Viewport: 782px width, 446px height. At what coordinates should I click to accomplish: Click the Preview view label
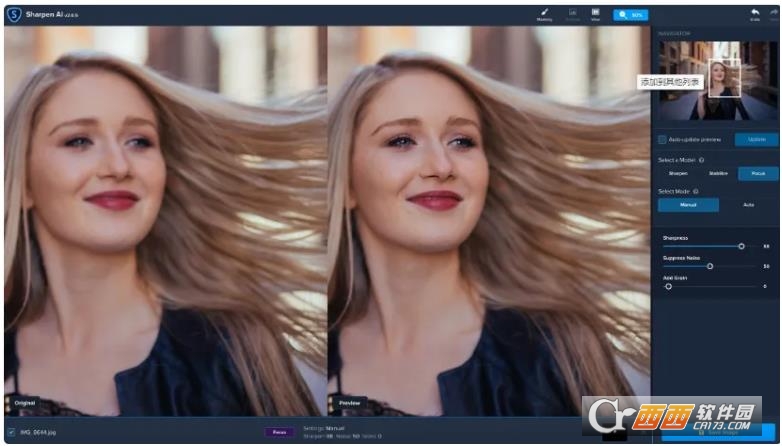[x=349, y=403]
